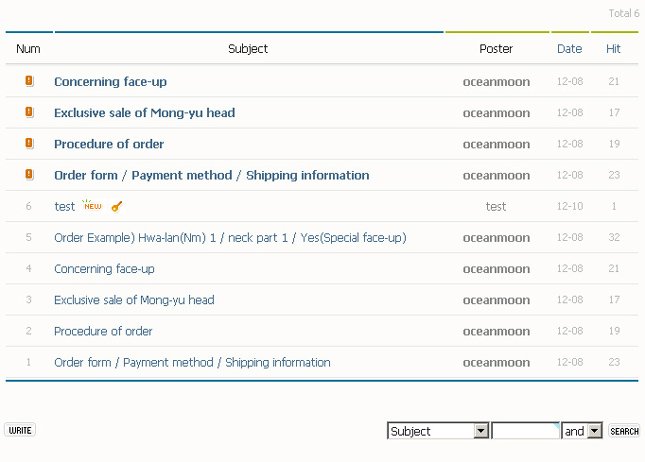Click notice icon beside pinned bold "Procedure of order"
The height and width of the screenshot is (462, 645).
coord(29,143)
